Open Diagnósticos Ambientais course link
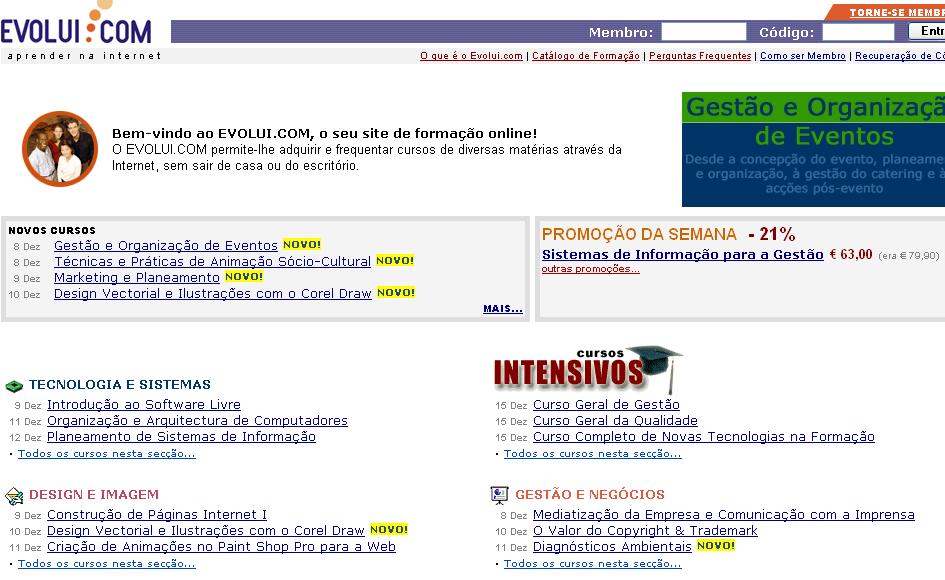This screenshot has height=580, width=945. coord(612,547)
